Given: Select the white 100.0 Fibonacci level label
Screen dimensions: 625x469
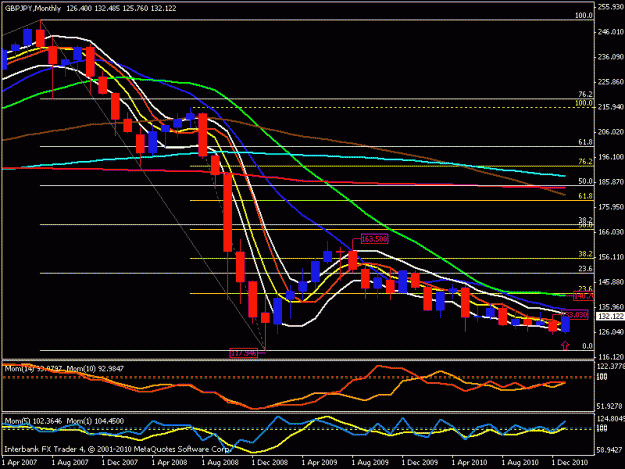Looking at the screenshot, I should pos(584,16).
